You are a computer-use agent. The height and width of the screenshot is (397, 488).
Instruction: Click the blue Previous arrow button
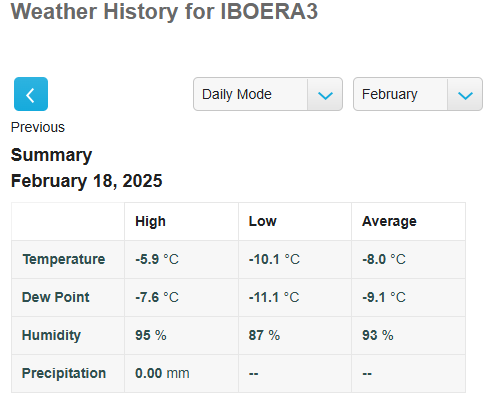31,94
